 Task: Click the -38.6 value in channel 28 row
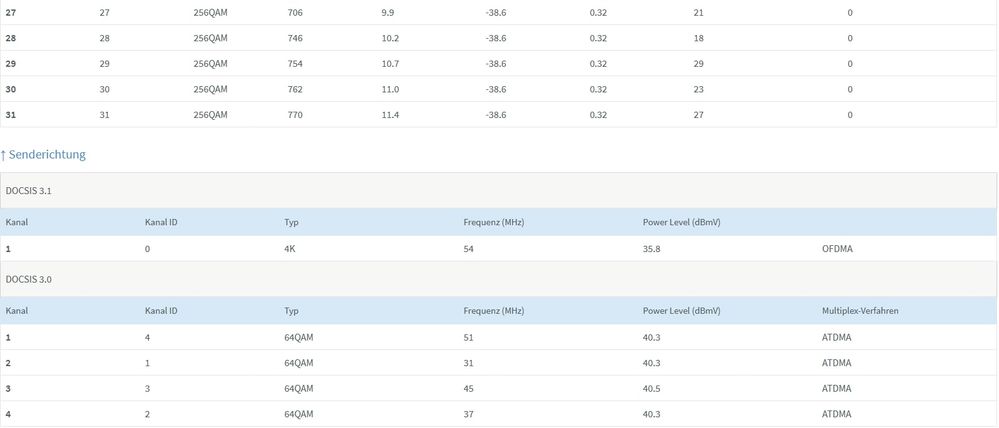[496, 38]
